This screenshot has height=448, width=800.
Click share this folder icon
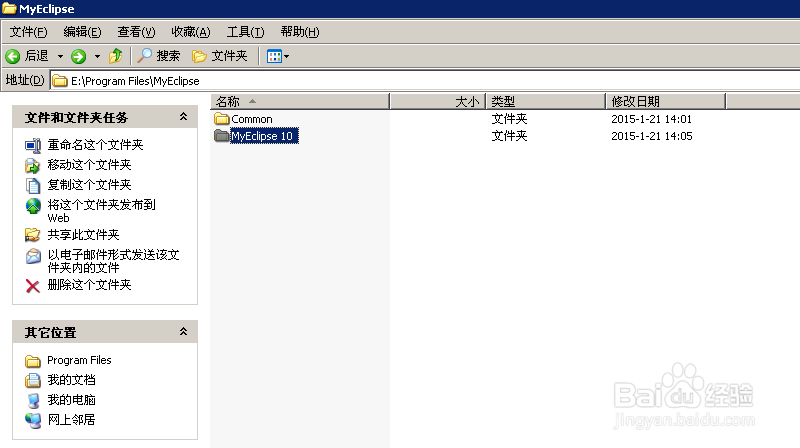33,235
